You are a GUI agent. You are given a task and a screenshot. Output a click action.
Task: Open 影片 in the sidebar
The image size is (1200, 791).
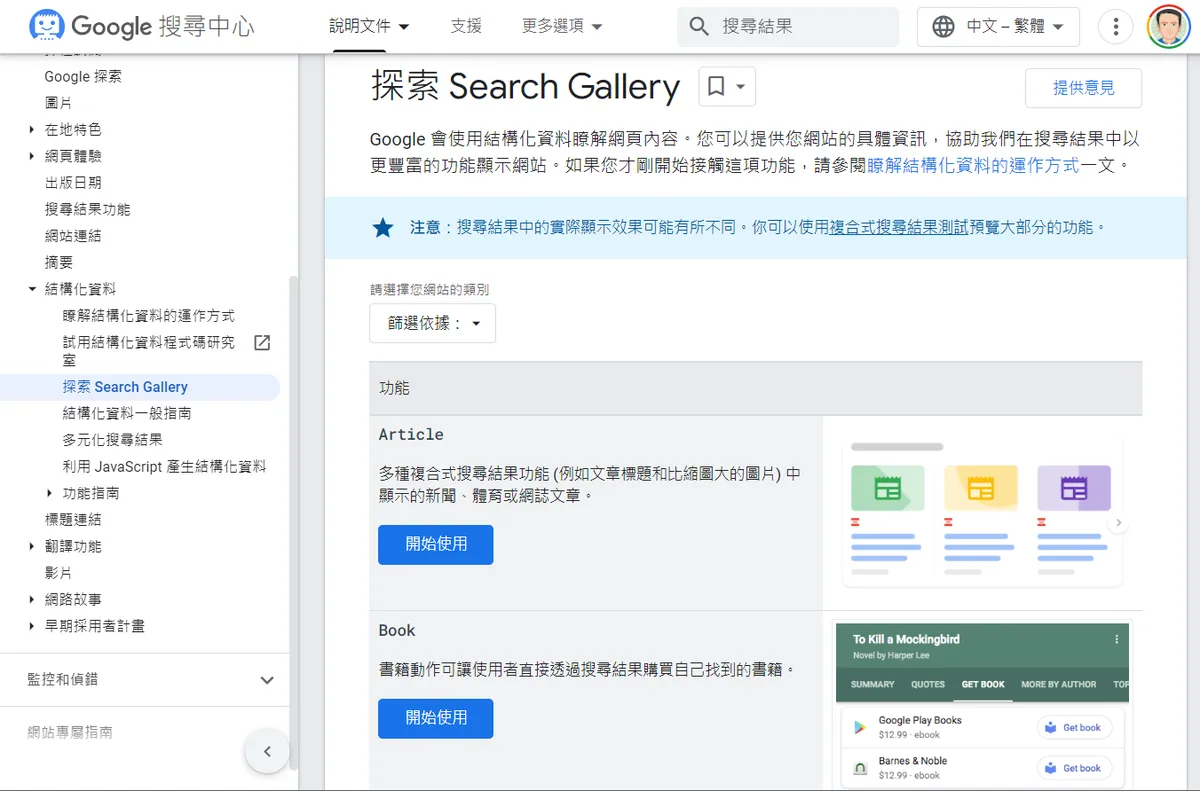coord(58,573)
